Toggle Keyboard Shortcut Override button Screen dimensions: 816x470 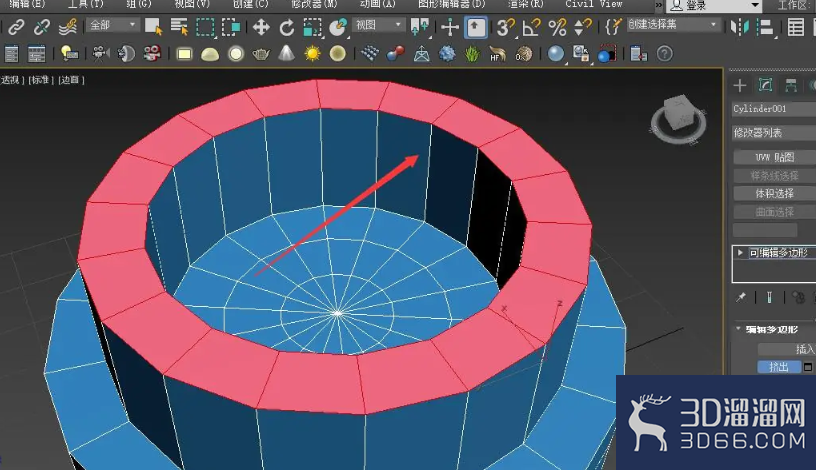click(x=476, y=27)
